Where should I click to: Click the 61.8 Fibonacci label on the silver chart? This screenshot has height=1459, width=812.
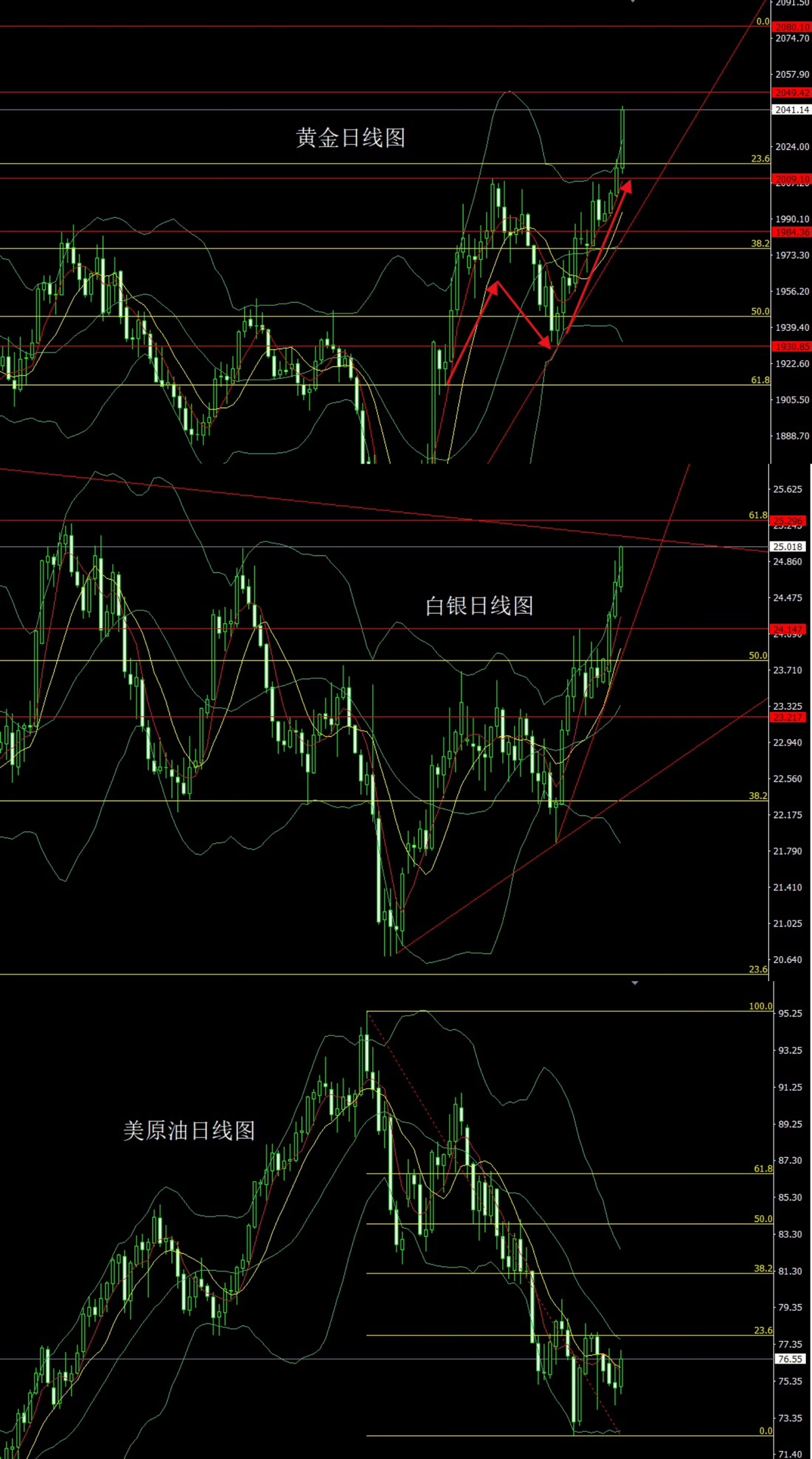(758, 515)
